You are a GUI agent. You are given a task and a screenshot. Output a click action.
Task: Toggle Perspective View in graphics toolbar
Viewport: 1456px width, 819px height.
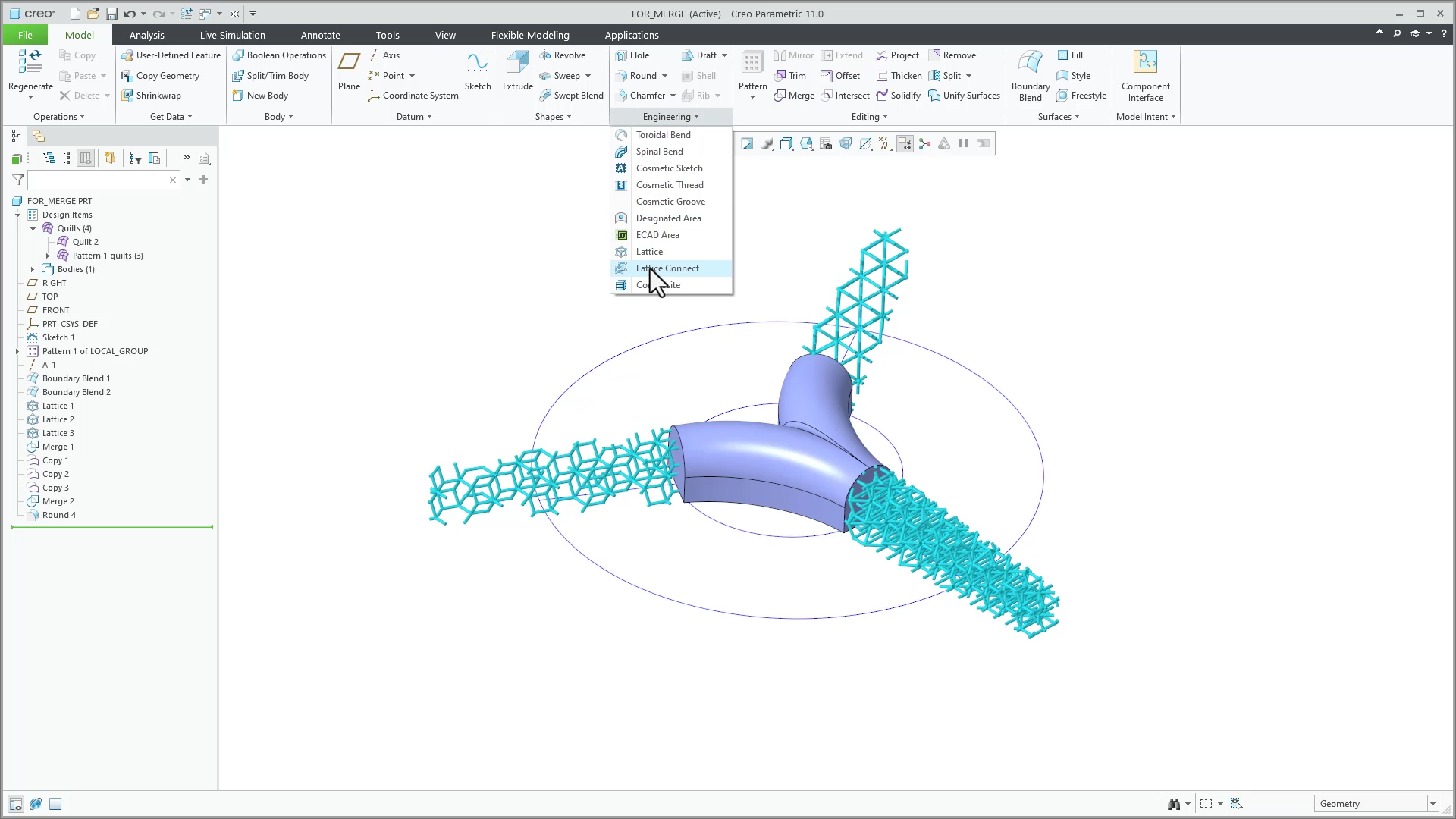(x=846, y=143)
